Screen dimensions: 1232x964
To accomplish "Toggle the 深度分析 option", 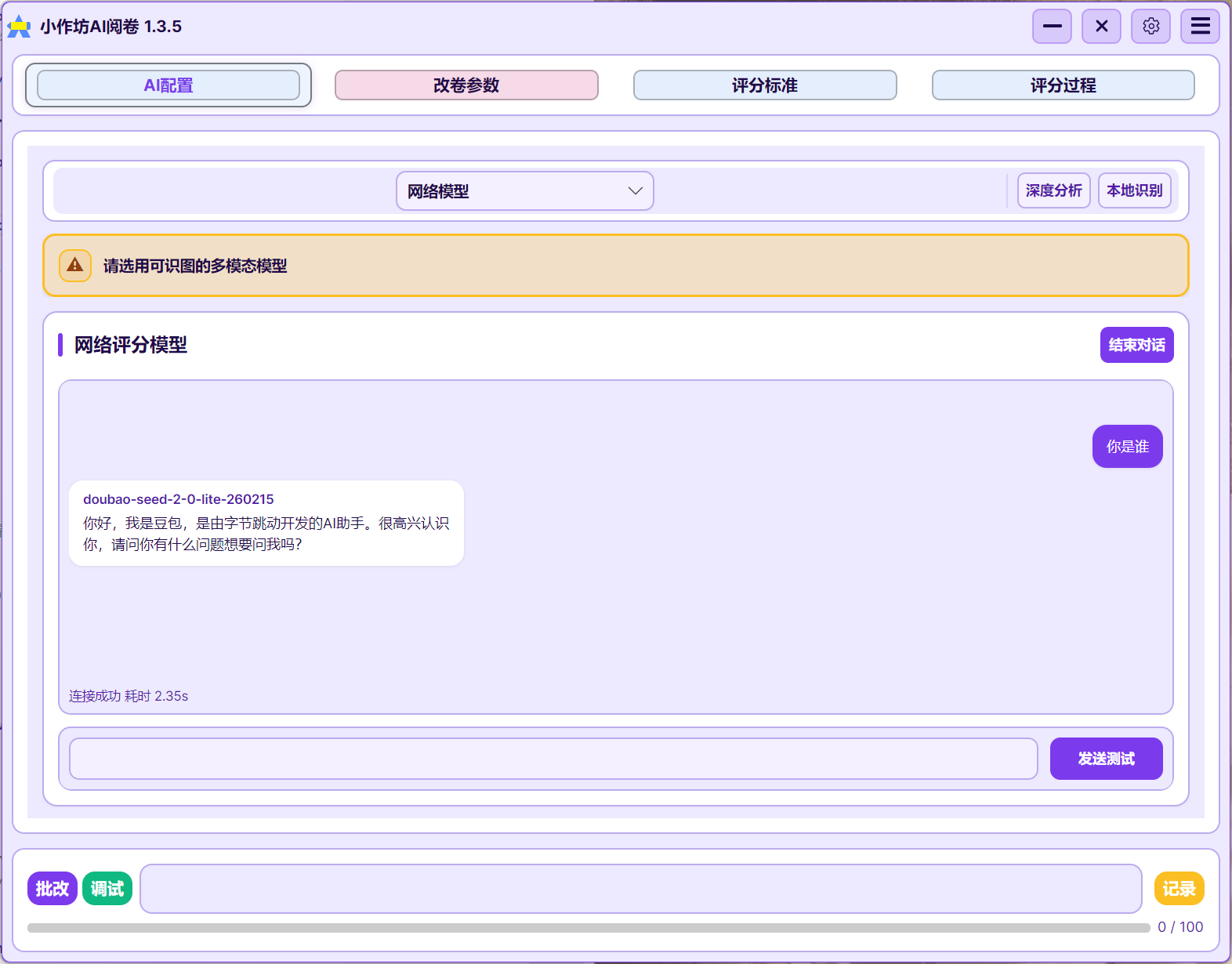I will [1053, 190].
